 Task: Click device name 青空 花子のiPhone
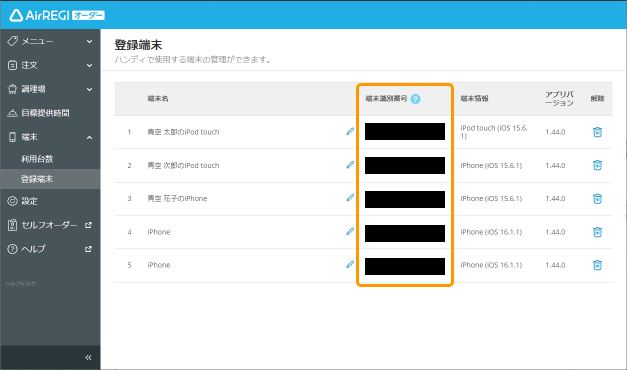coord(177,198)
